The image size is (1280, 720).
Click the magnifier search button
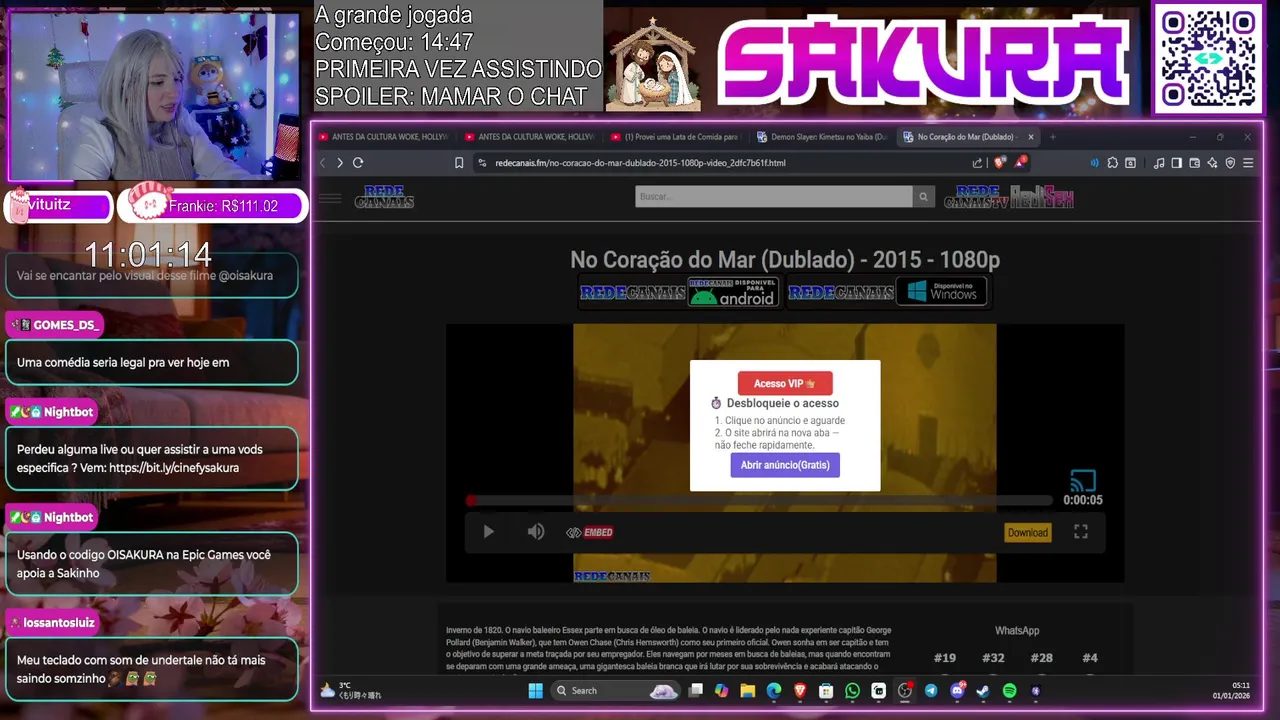click(x=924, y=197)
